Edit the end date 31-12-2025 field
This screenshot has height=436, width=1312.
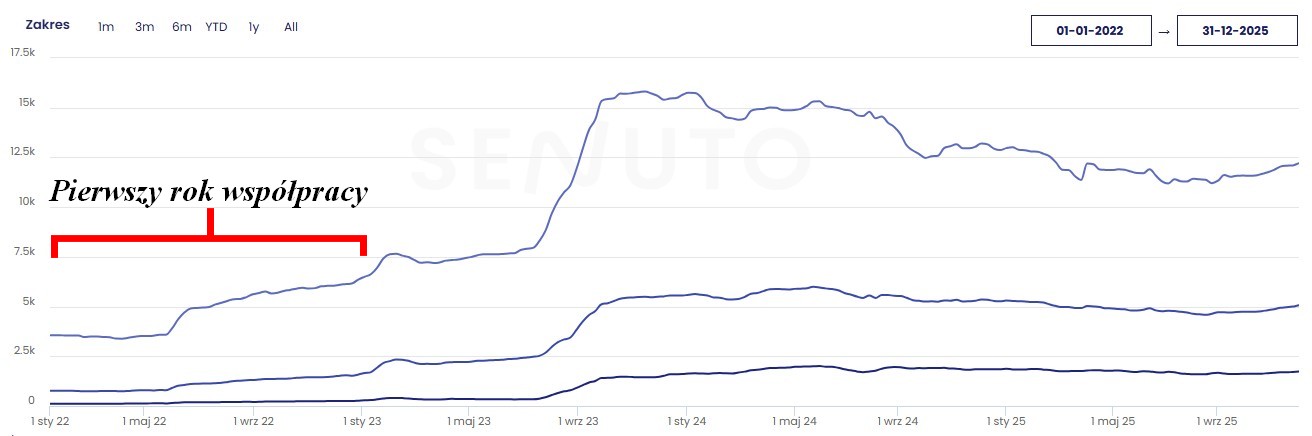[x=1236, y=31]
